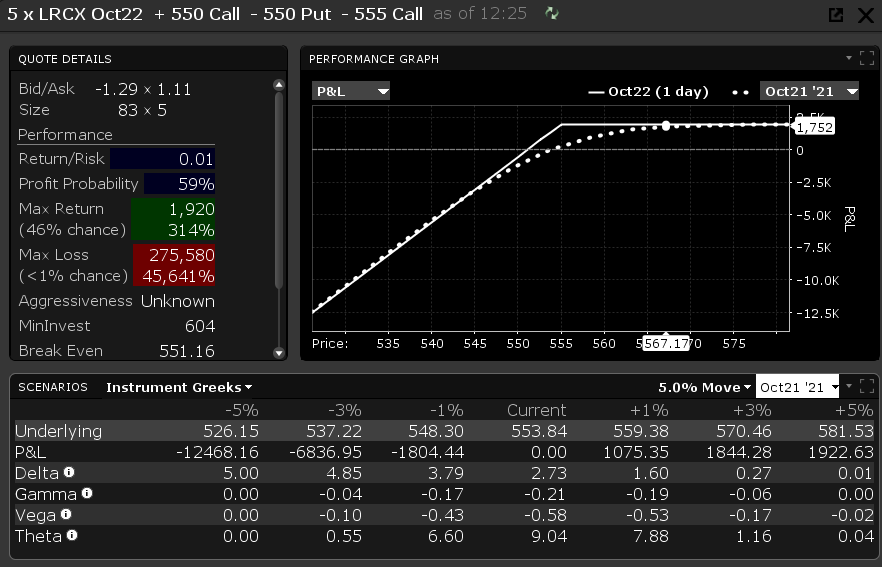Pop out the window with the detach icon
The height and width of the screenshot is (567, 882).
click(x=836, y=15)
